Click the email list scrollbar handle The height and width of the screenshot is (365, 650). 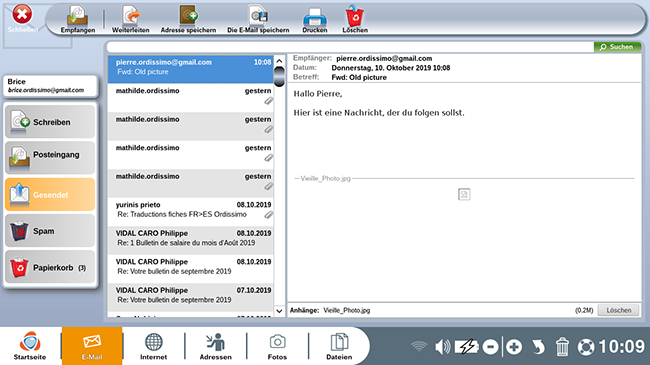tap(280, 76)
